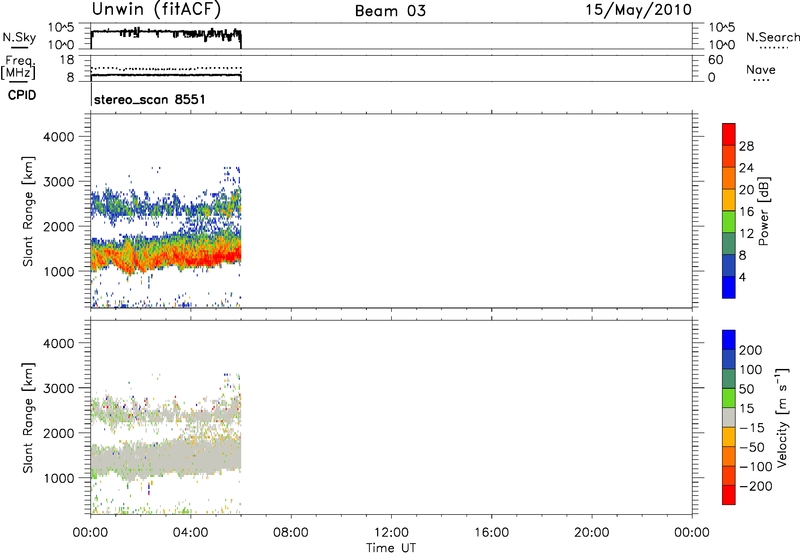Image resolution: width=800 pixels, height=554 pixels.
Task: Click the 'N.Search' legend label
Action: coord(773,37)
